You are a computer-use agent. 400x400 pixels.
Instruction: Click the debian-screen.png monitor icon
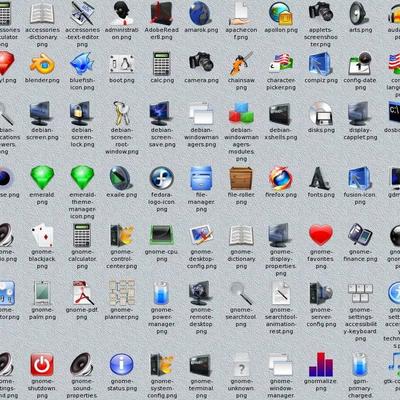(x=41, y=113)
